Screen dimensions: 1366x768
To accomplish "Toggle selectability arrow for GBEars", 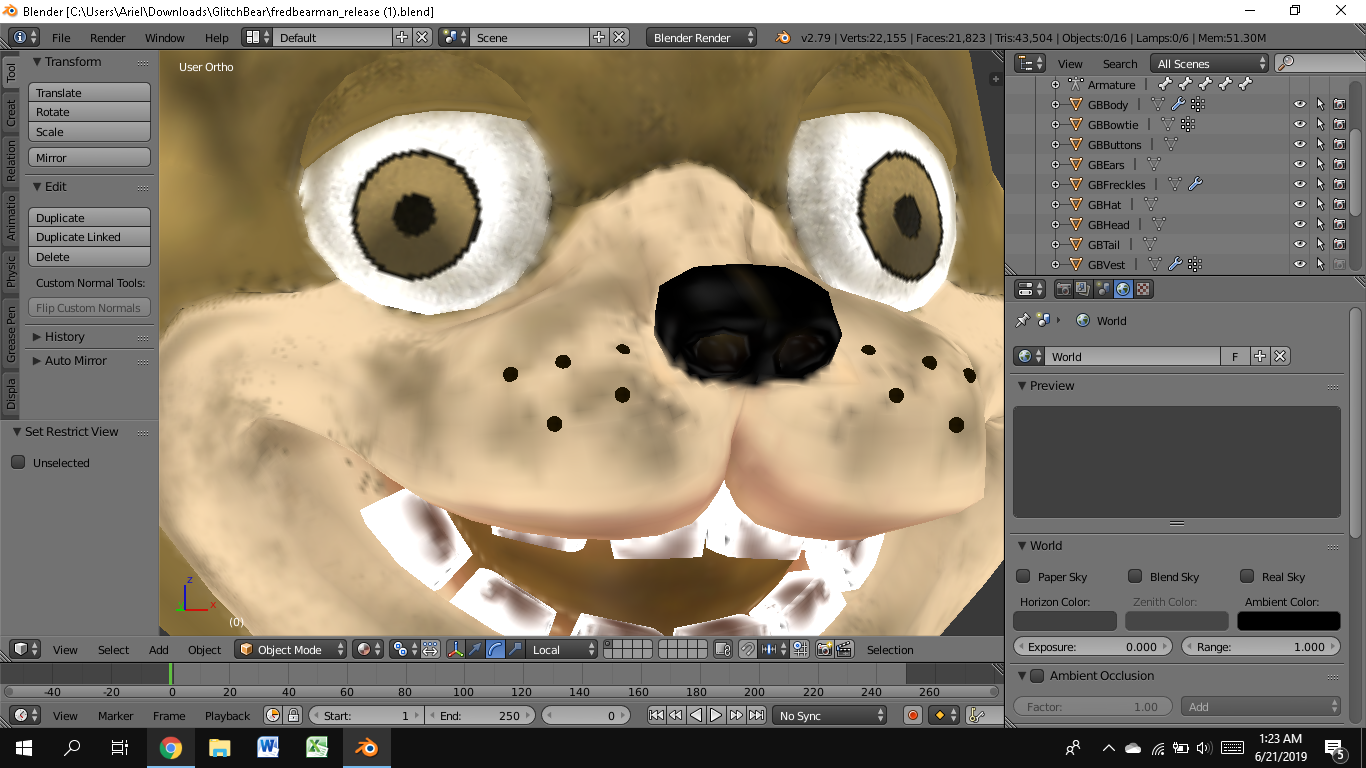I will click(x=1320, y=165).
